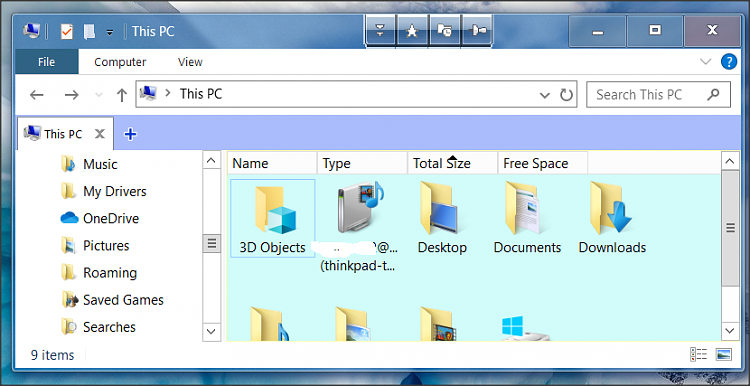This screenshot has height=386, width=750.
Task: Open the View ribbon tab
Action: pyautogui.click(x=190, y=62)
